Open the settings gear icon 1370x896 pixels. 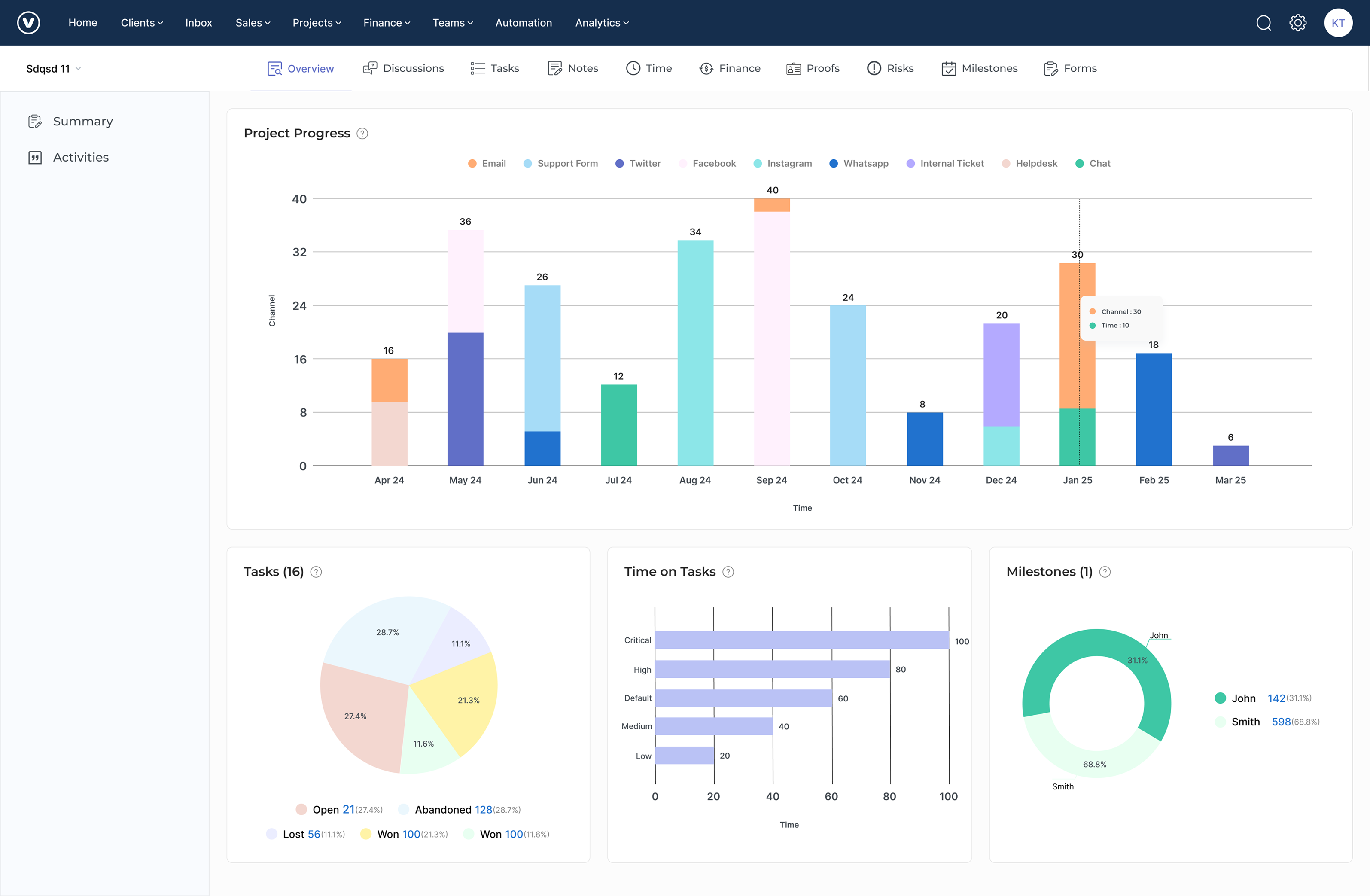click(1298, 22)
